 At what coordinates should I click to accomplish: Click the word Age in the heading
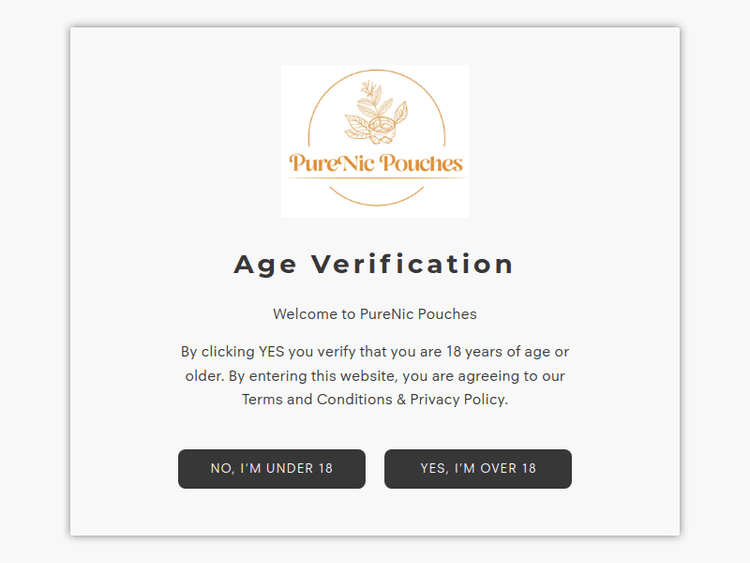(x=266, y=264)
